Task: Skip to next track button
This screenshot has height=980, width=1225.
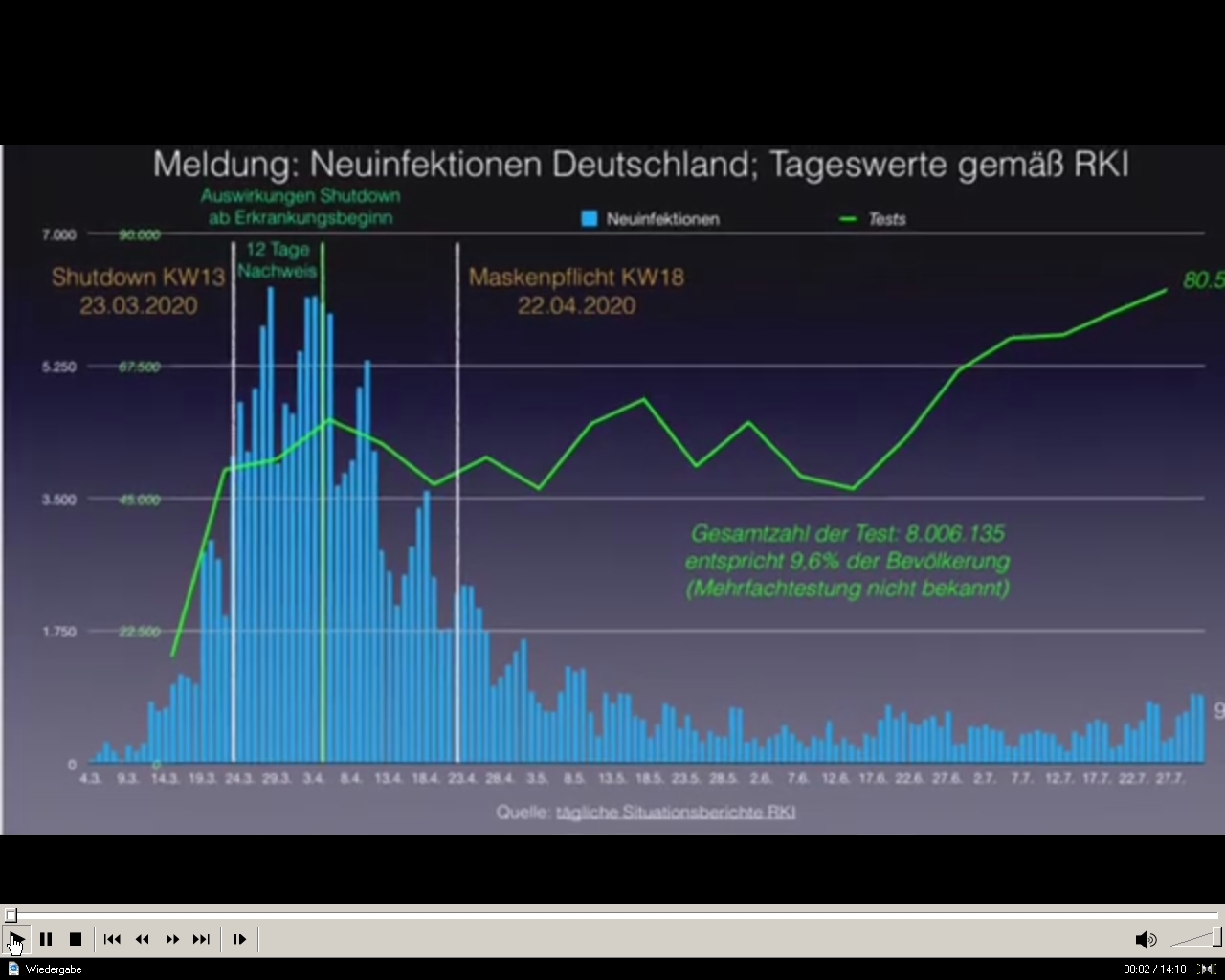Action: (x=201, y=939)
